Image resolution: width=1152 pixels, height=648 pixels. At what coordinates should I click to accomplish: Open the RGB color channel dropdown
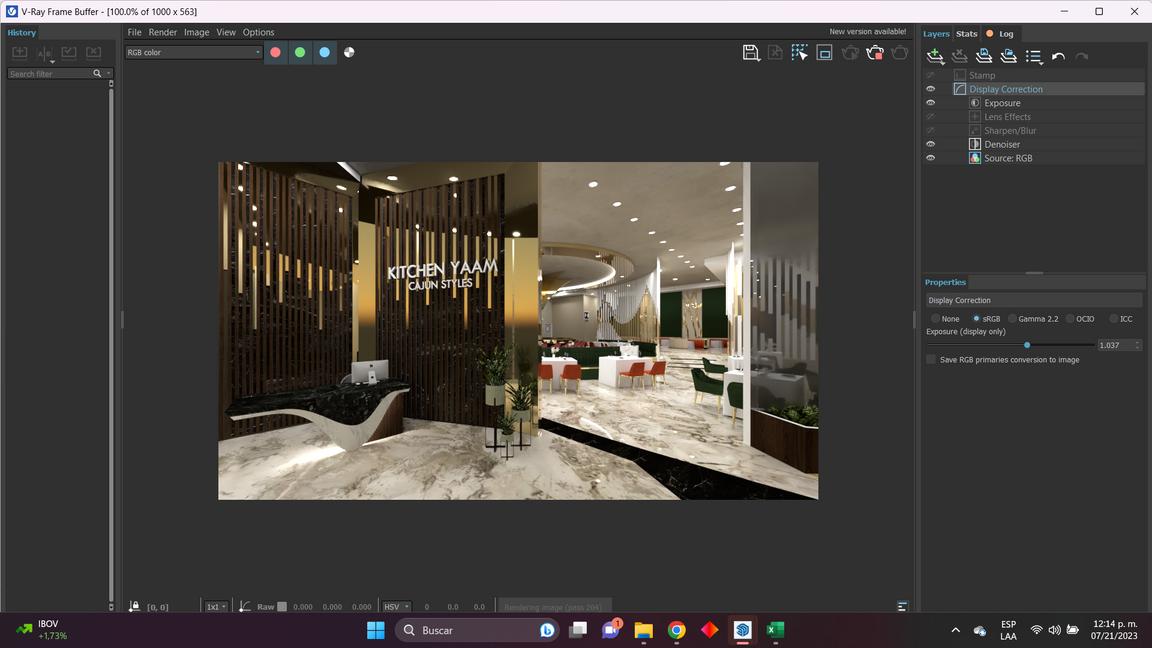pyautogui.click(x=193, y=52)
